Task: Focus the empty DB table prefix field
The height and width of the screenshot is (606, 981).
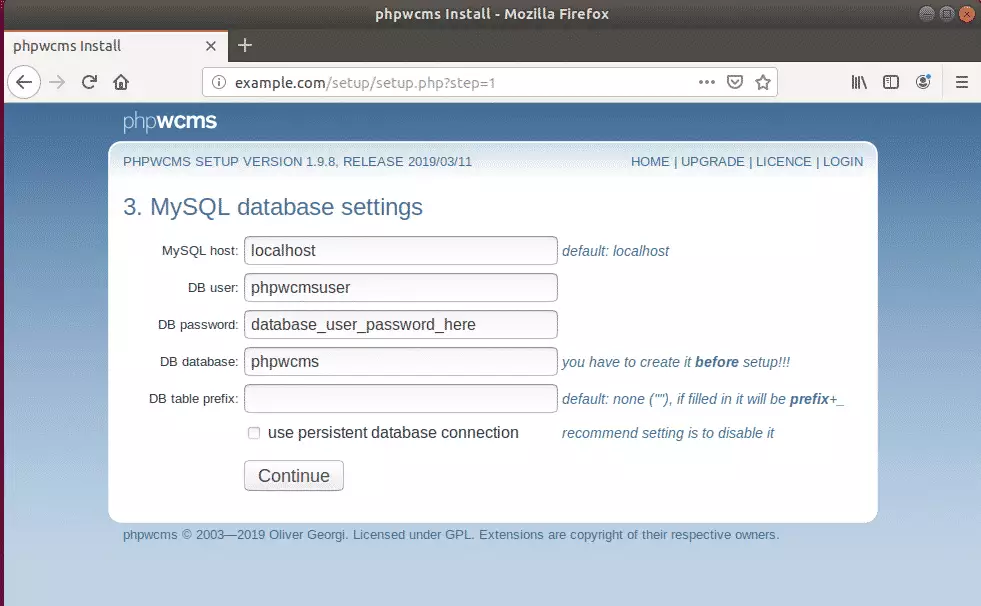Action: pos(400,398)
